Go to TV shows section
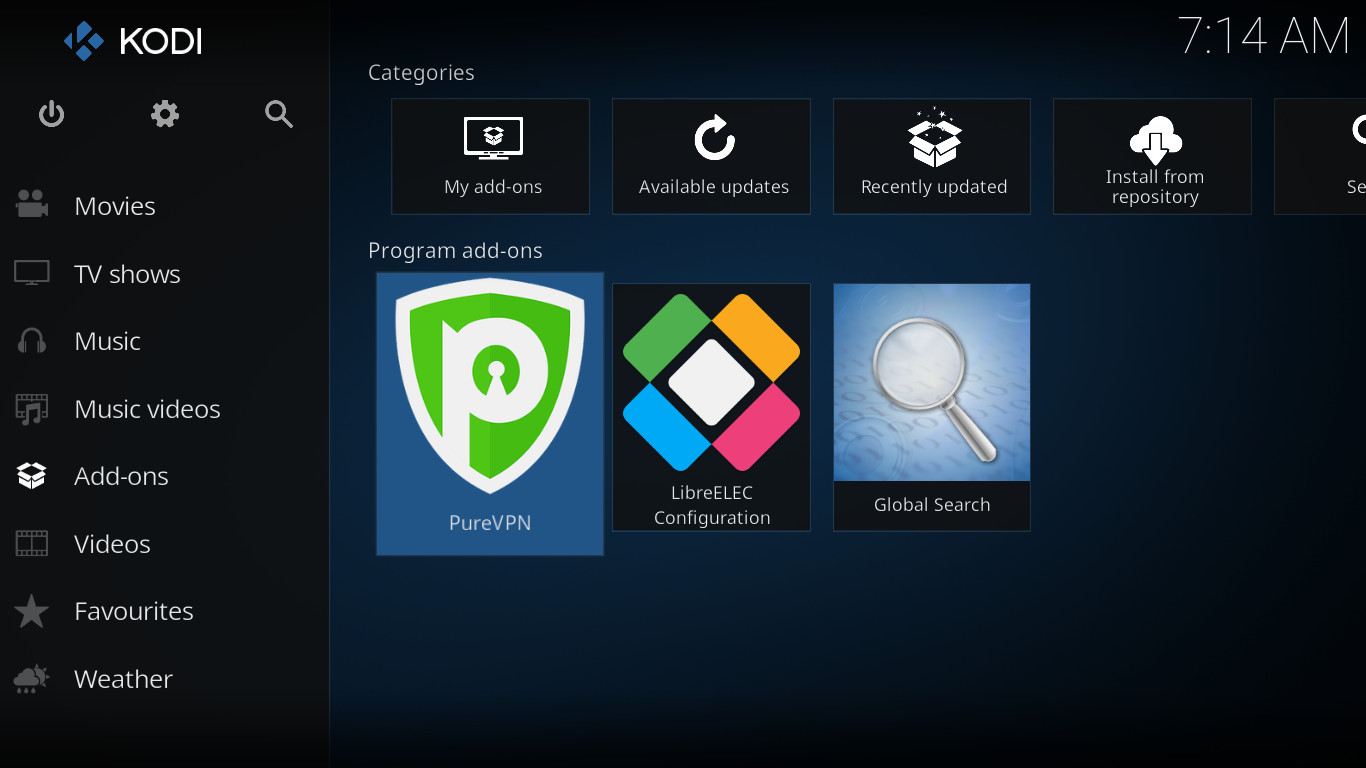 tap(164, 274)
